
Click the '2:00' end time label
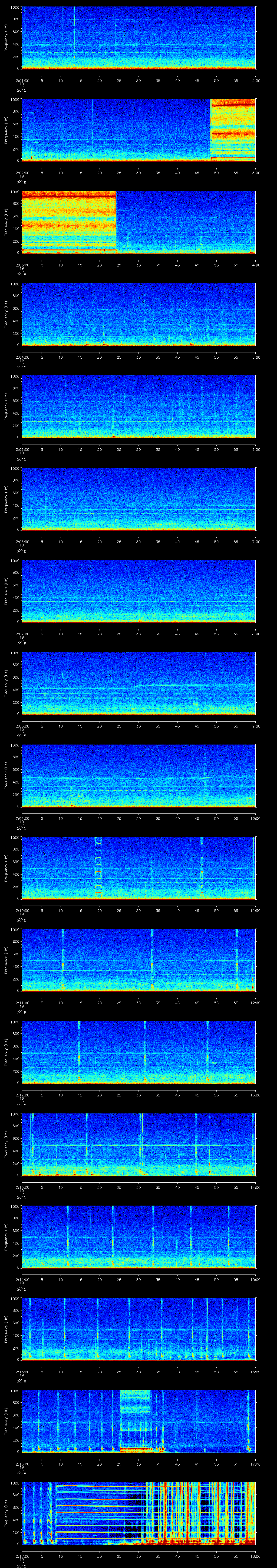256,80
